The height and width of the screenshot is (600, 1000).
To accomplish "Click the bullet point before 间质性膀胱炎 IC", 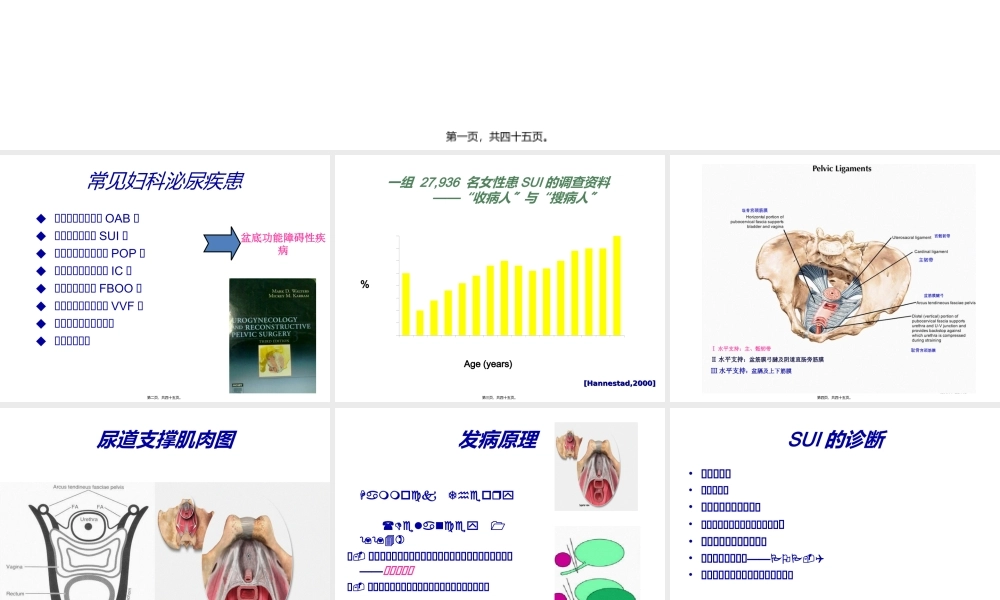I will tap(43, 270).
